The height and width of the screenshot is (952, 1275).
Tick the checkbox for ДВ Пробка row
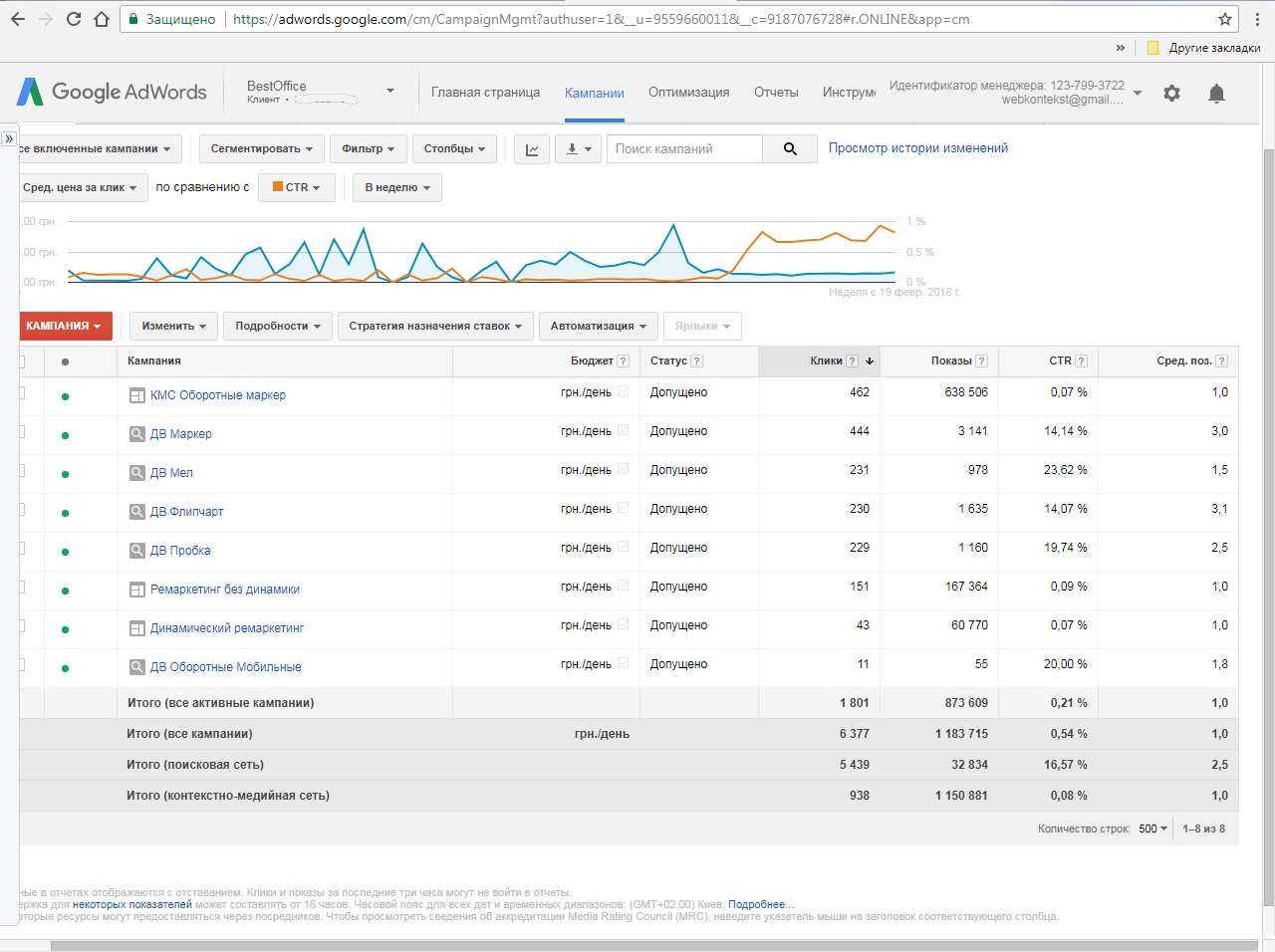[21, 548]
